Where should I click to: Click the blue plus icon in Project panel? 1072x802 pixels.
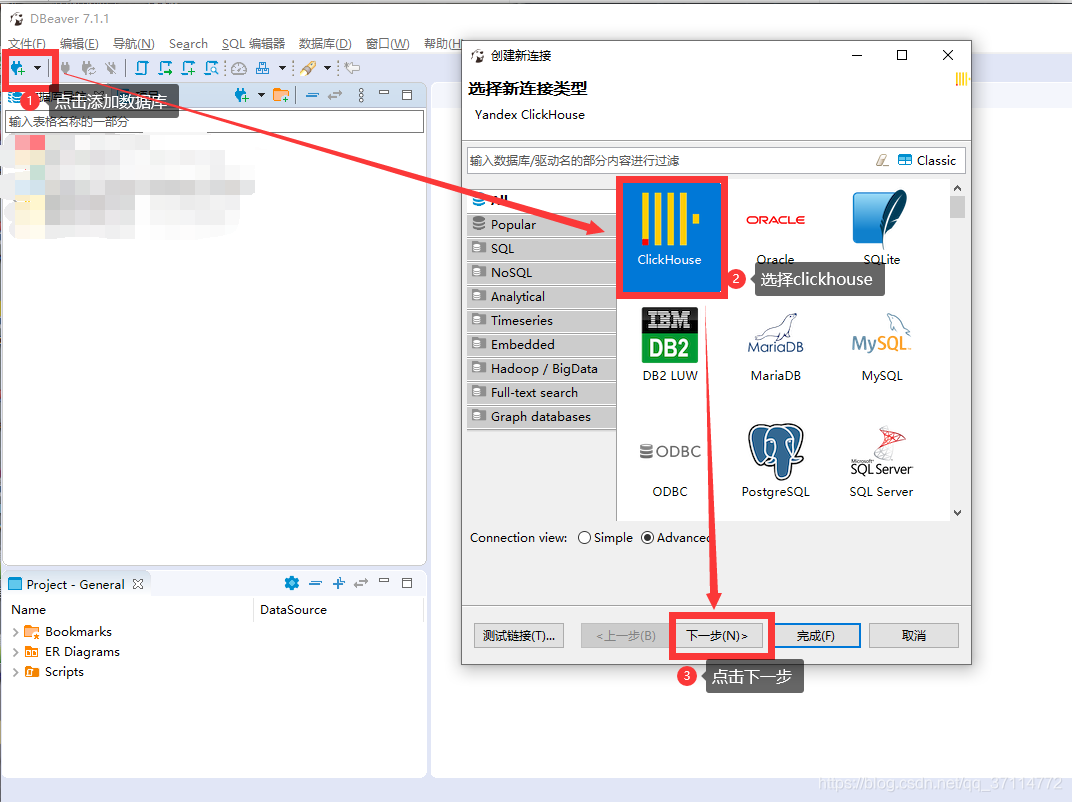tap(338, 583)
